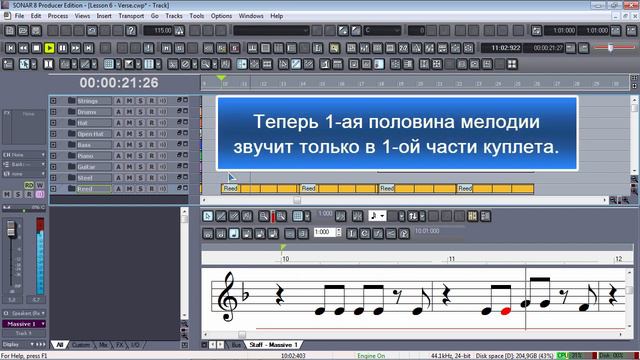The height and width of the screenshot is (360, 640).
Task: Click the Go to End transport button
Action: pos(89,48)
